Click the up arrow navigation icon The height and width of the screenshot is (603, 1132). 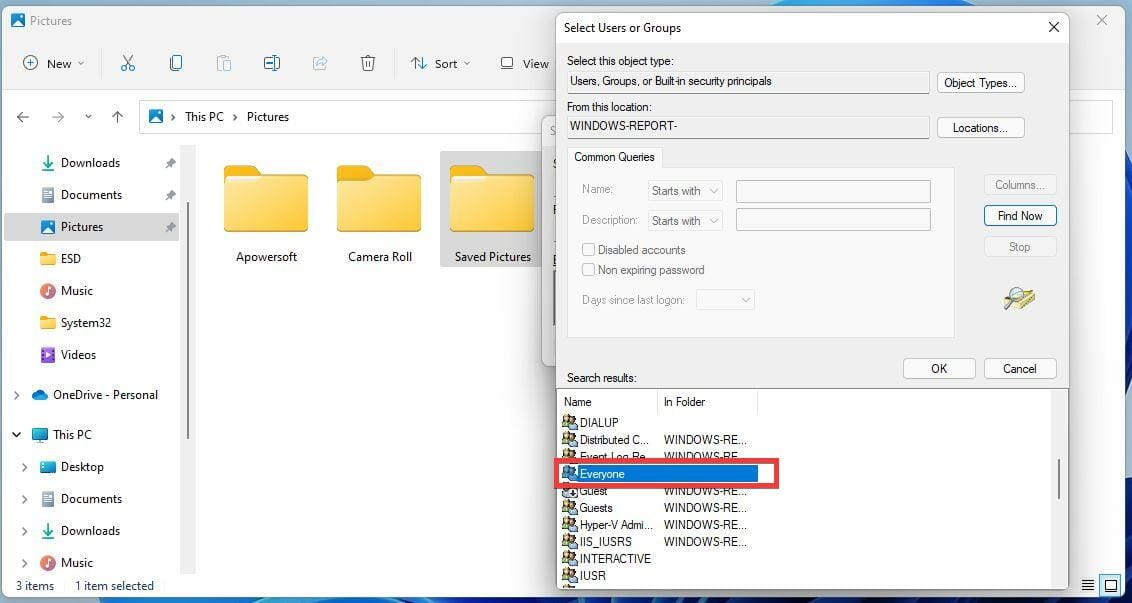[118, 117]
